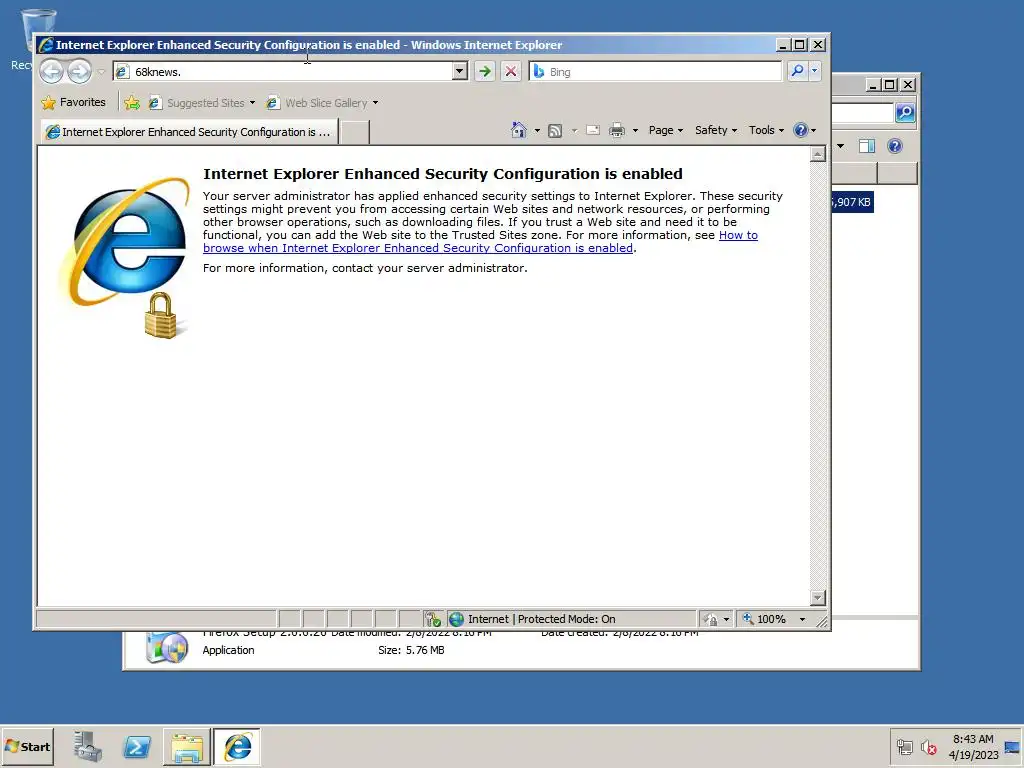The height and width of the screenshot is (768, 1024).
Task: Launch Windows PowerShell from the taskbar
Action: click(137, 747)
